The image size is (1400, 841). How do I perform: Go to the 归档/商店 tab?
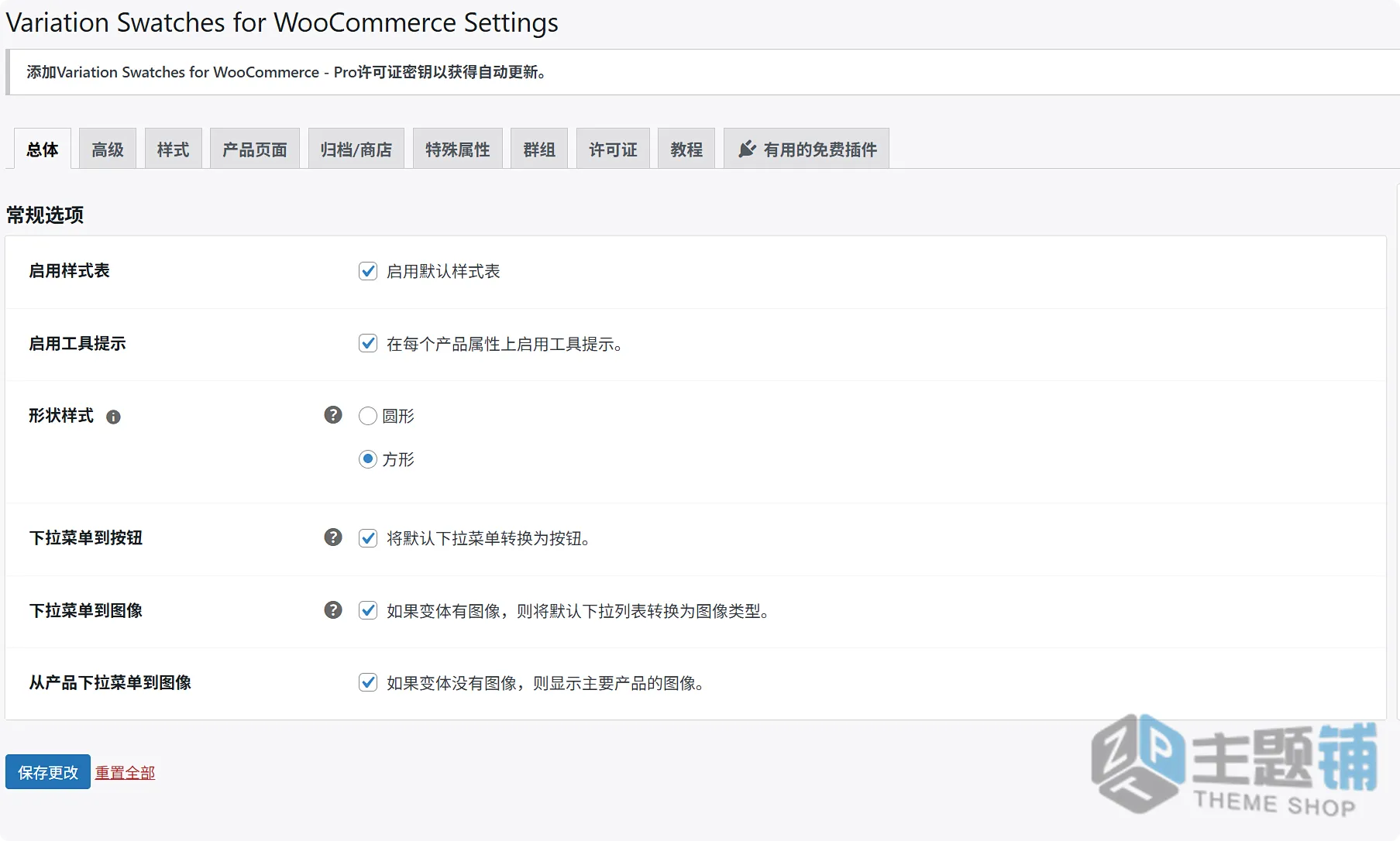tap(356, 149)
